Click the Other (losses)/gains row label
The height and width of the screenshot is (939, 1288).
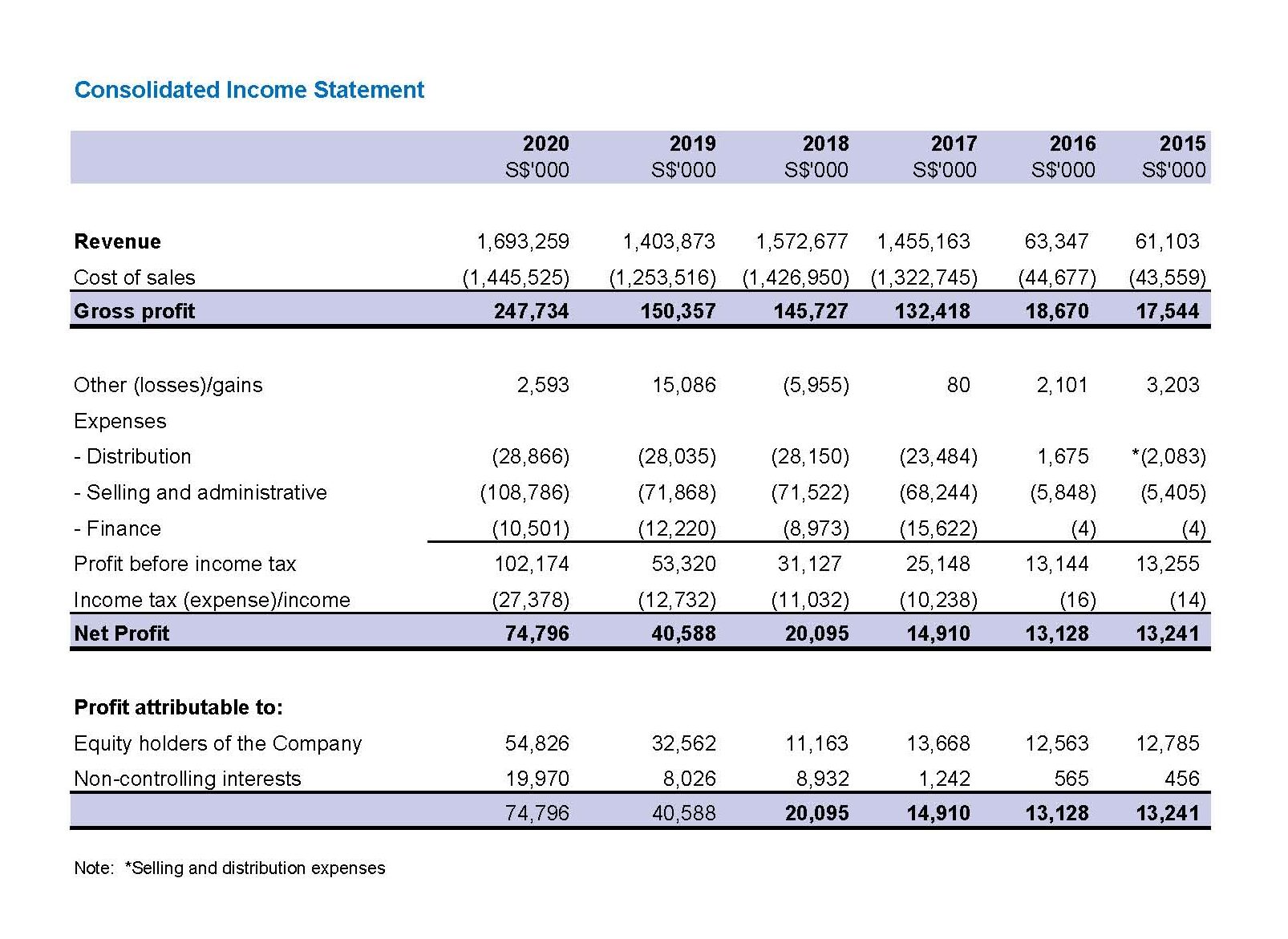[168, 385]
